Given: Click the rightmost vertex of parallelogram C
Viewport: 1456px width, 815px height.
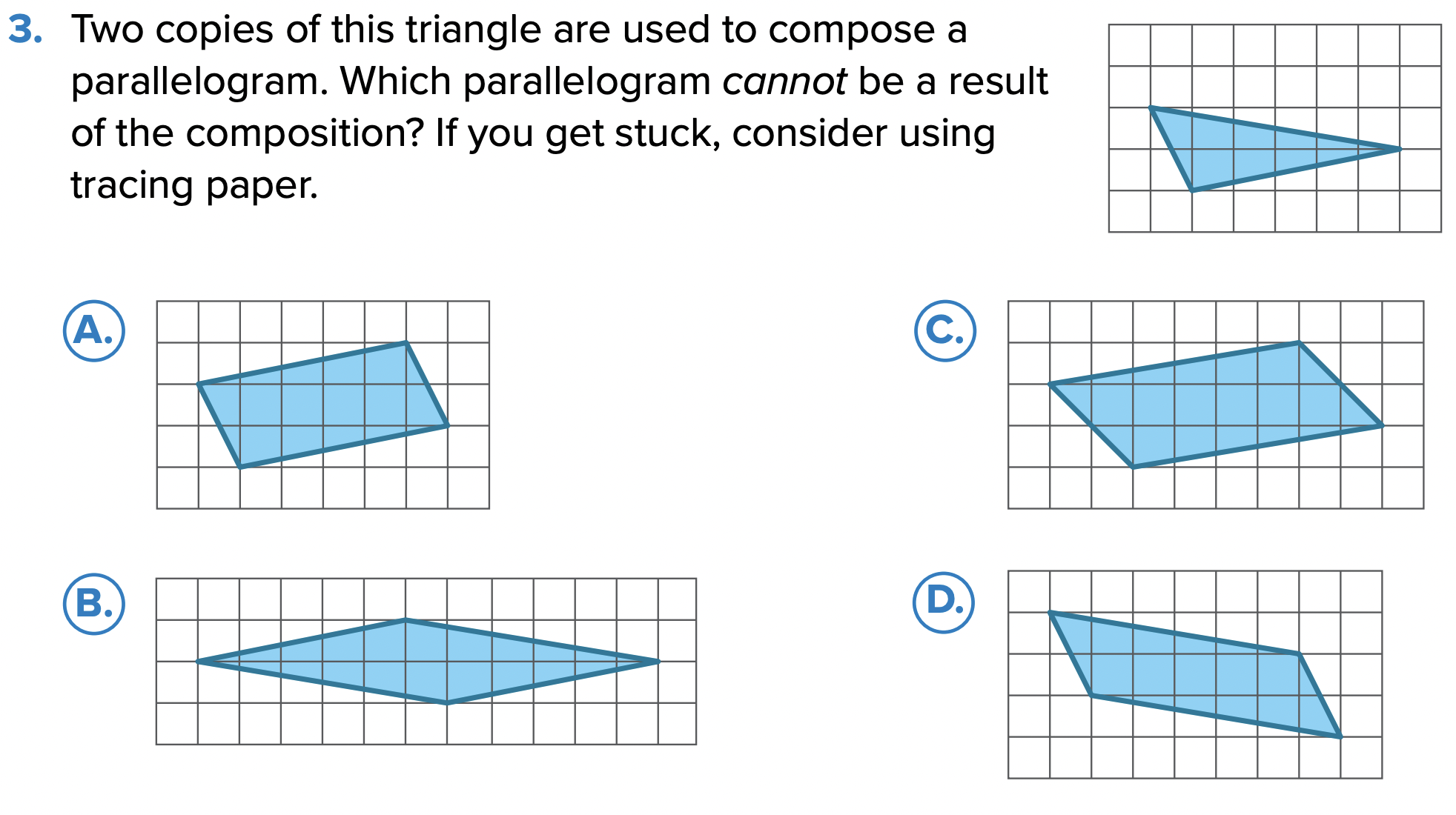Looking at the screenshot, I should tap(1382, 425).
